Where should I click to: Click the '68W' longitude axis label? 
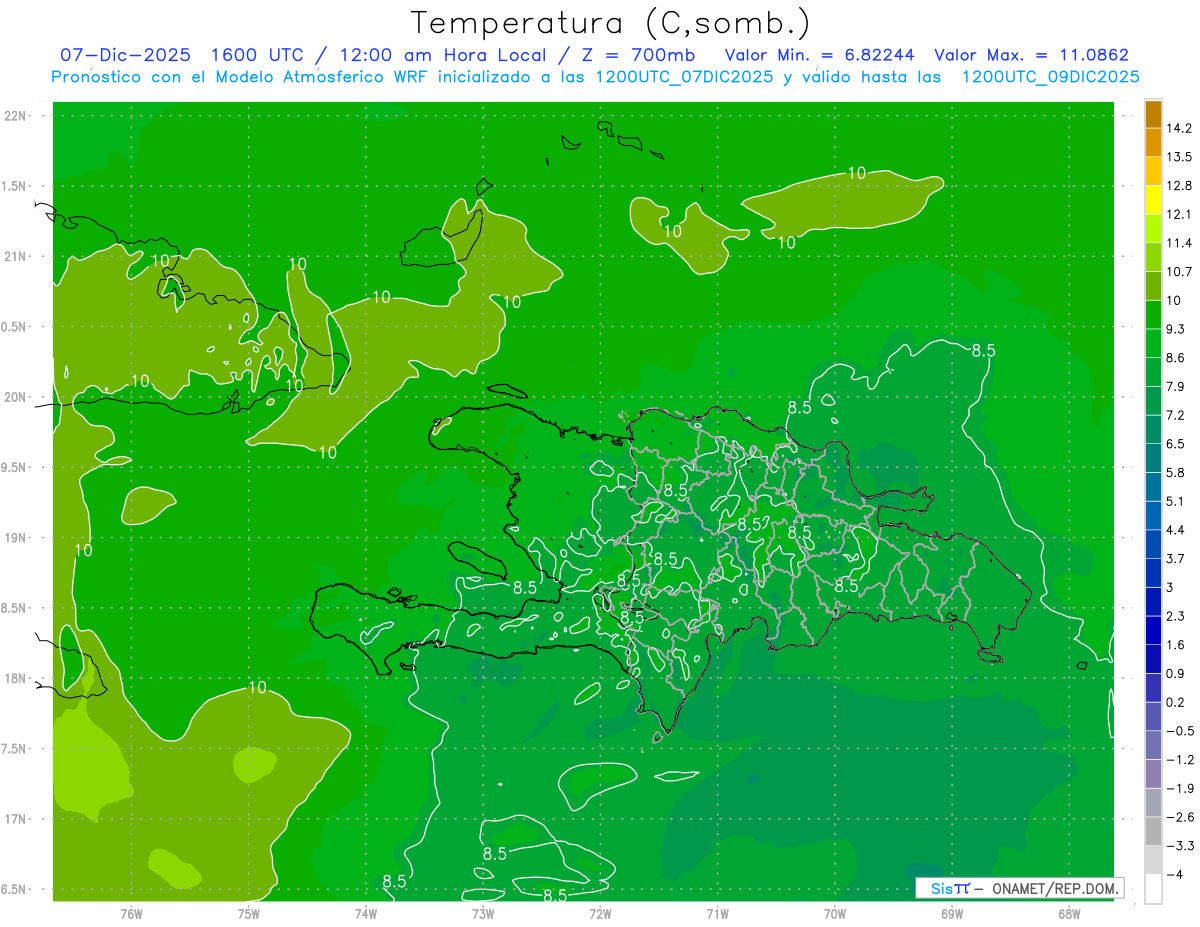tap(1069, 914)
